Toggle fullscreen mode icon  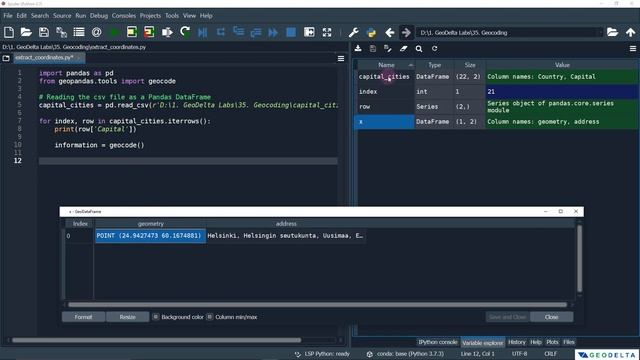click(327, 32)
